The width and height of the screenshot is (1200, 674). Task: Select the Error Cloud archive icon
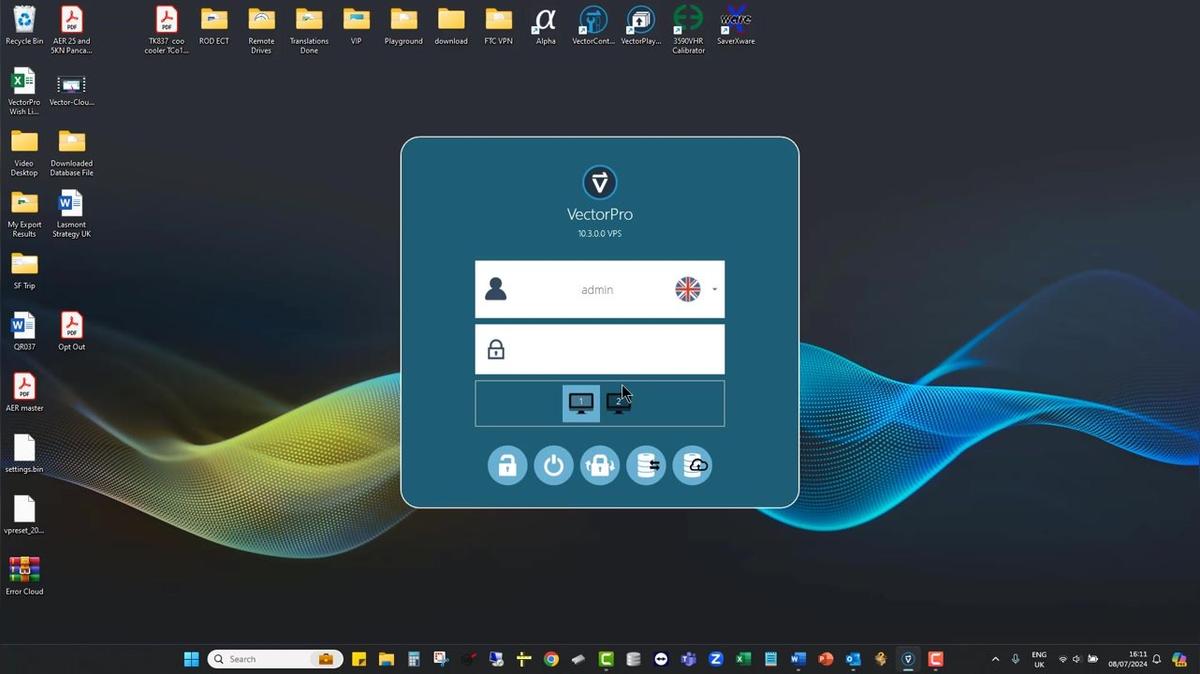[24, 576]
